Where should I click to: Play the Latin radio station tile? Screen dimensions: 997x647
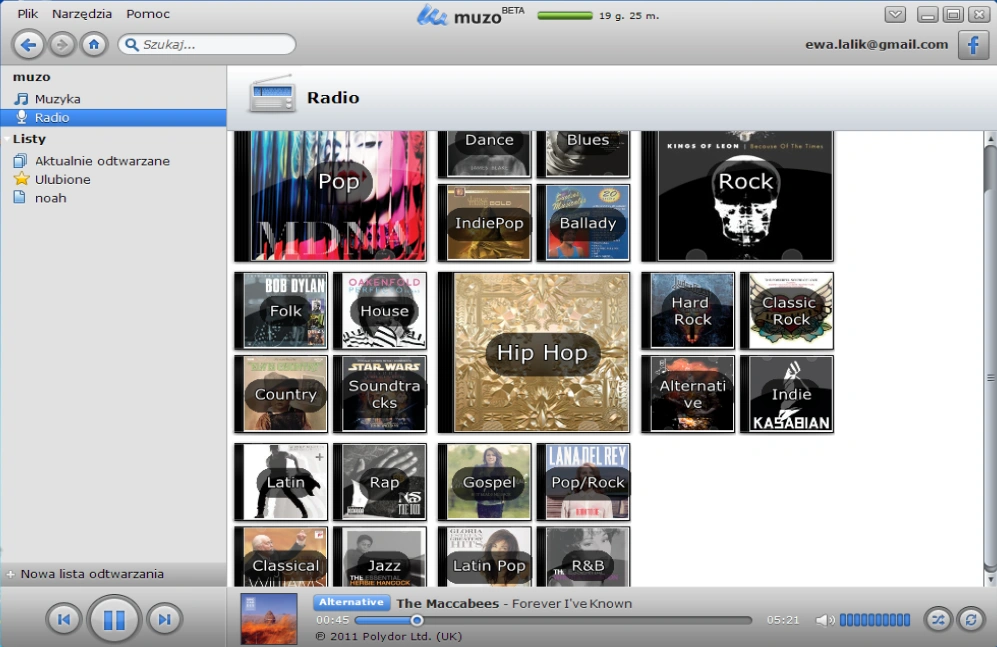point(280,482)
